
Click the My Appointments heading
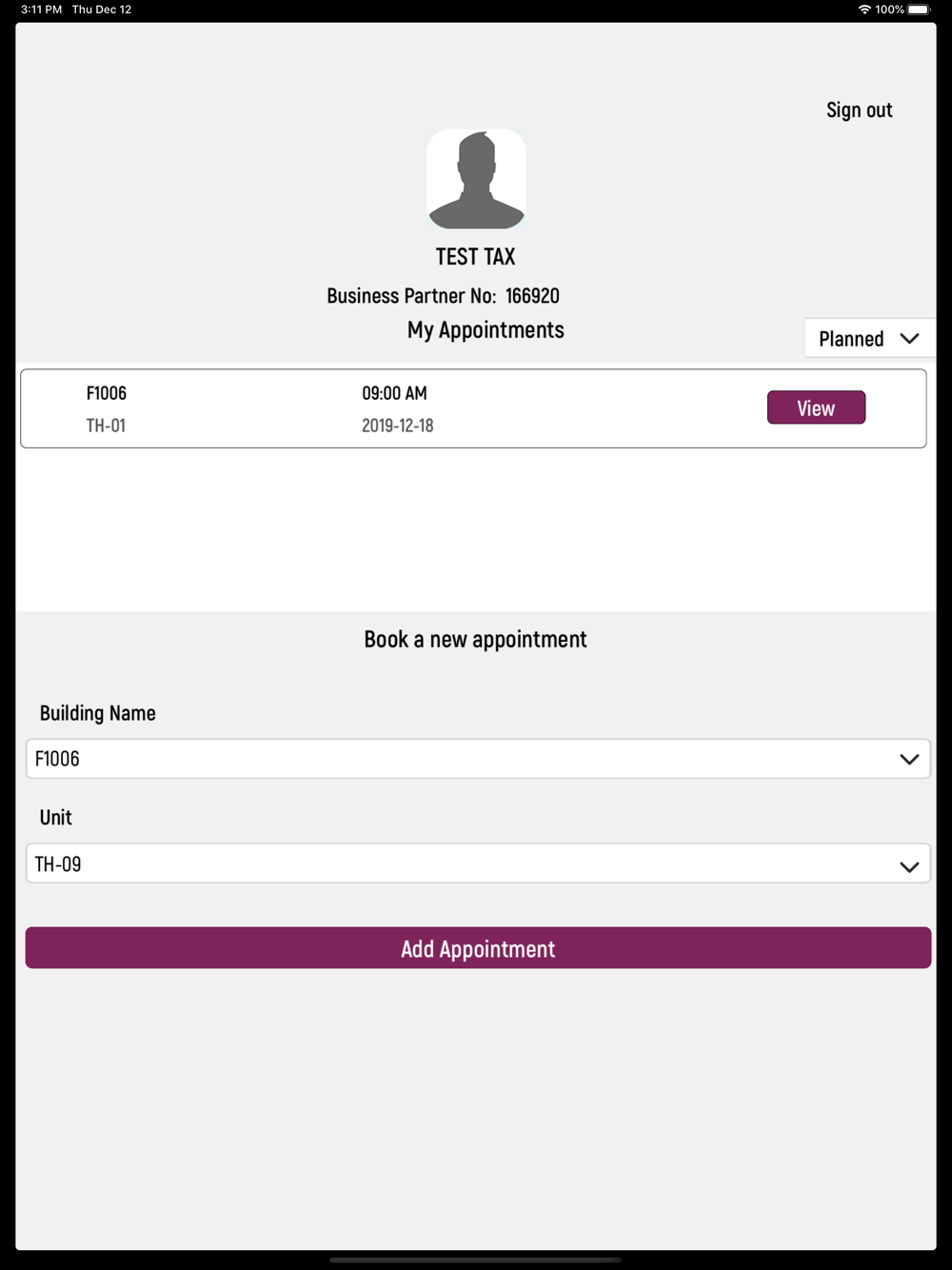click(x=486, y=330)
